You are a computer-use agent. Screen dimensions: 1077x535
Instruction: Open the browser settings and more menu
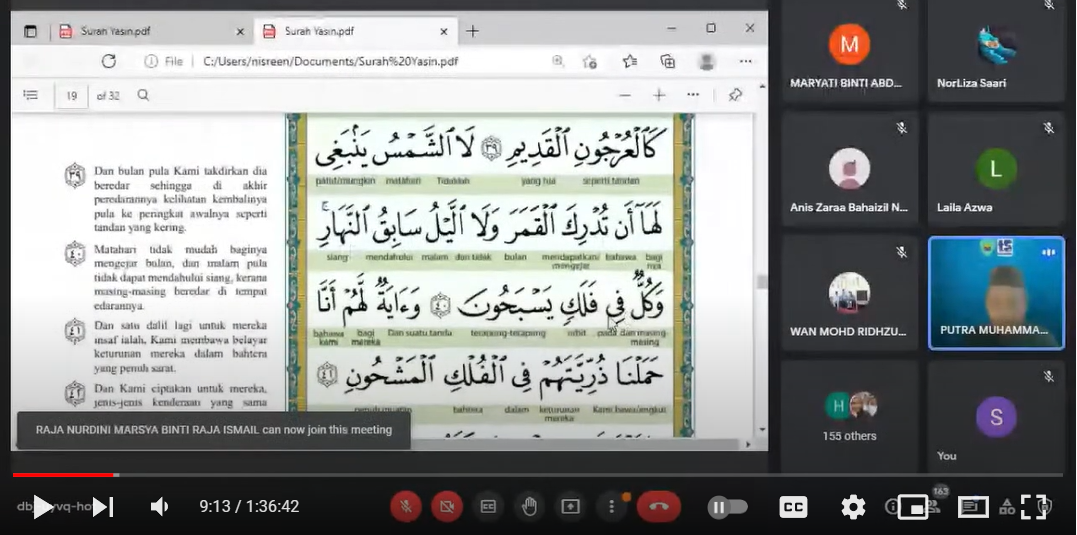745,61
